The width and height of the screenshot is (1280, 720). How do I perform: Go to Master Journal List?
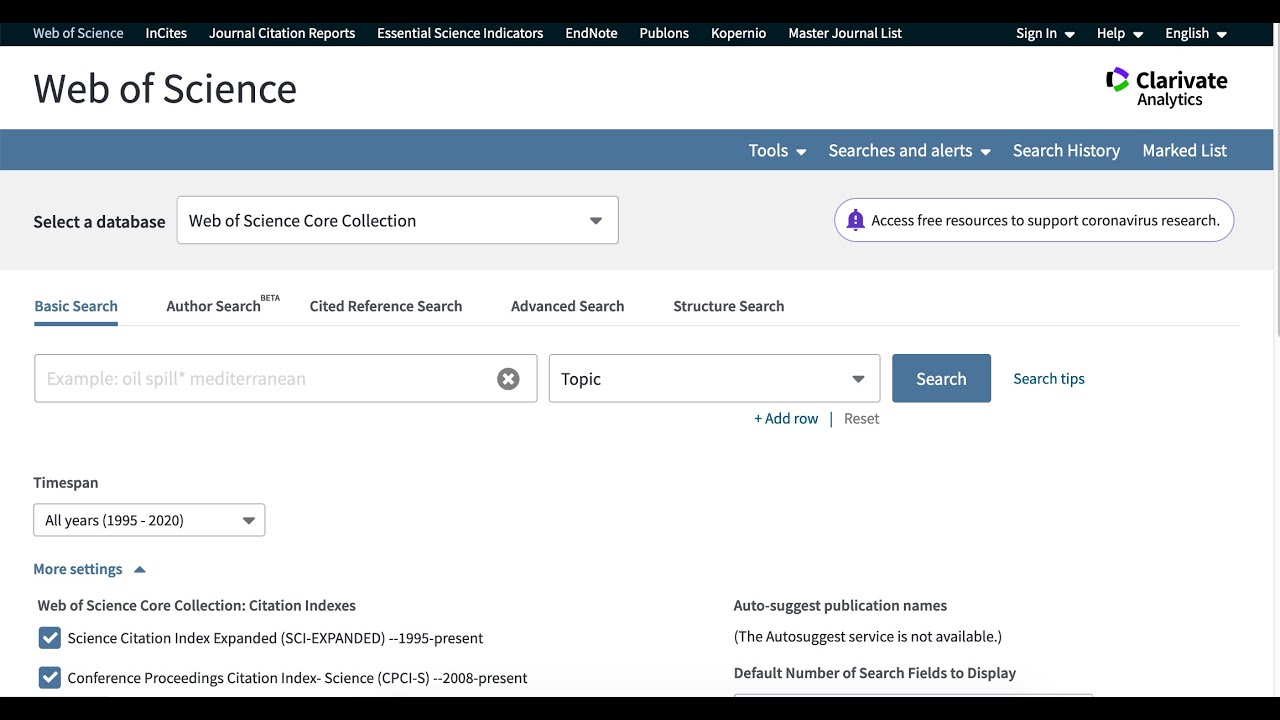[x=845, y=33]
